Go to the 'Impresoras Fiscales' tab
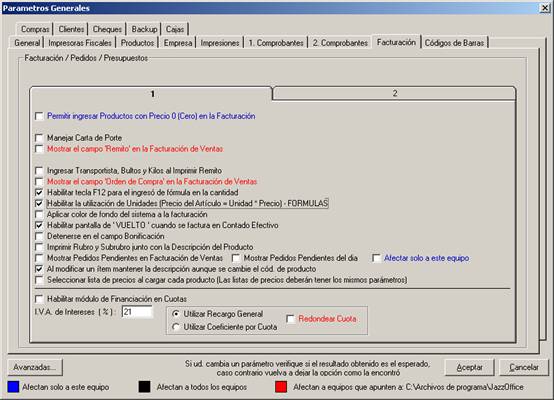Image resolution: width=554 pixels, height=400 pixels. tap(80, 43)
